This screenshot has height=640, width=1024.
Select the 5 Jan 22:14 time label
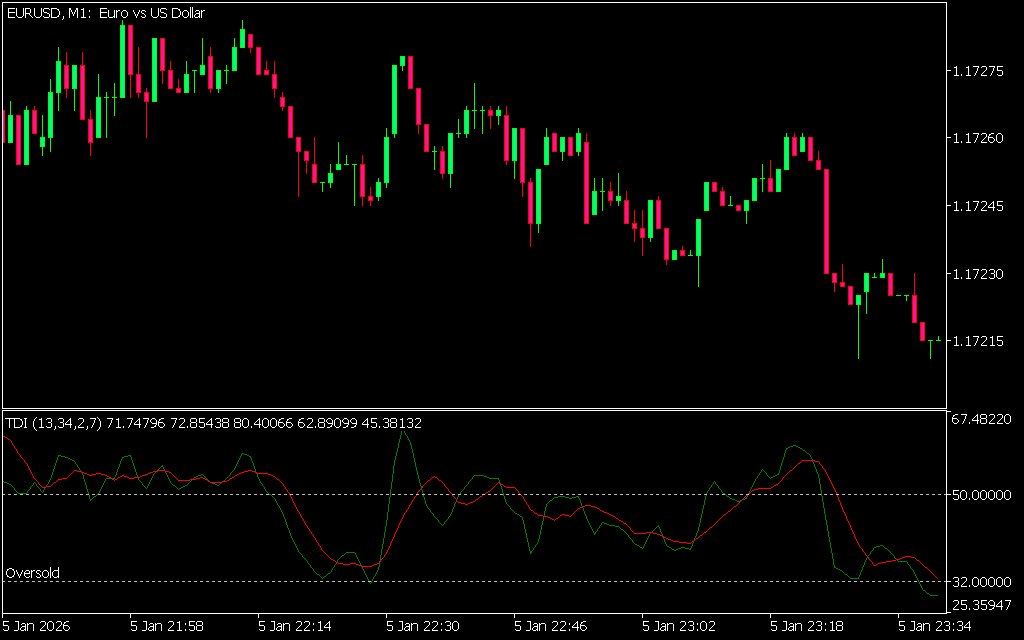(296, 626)
